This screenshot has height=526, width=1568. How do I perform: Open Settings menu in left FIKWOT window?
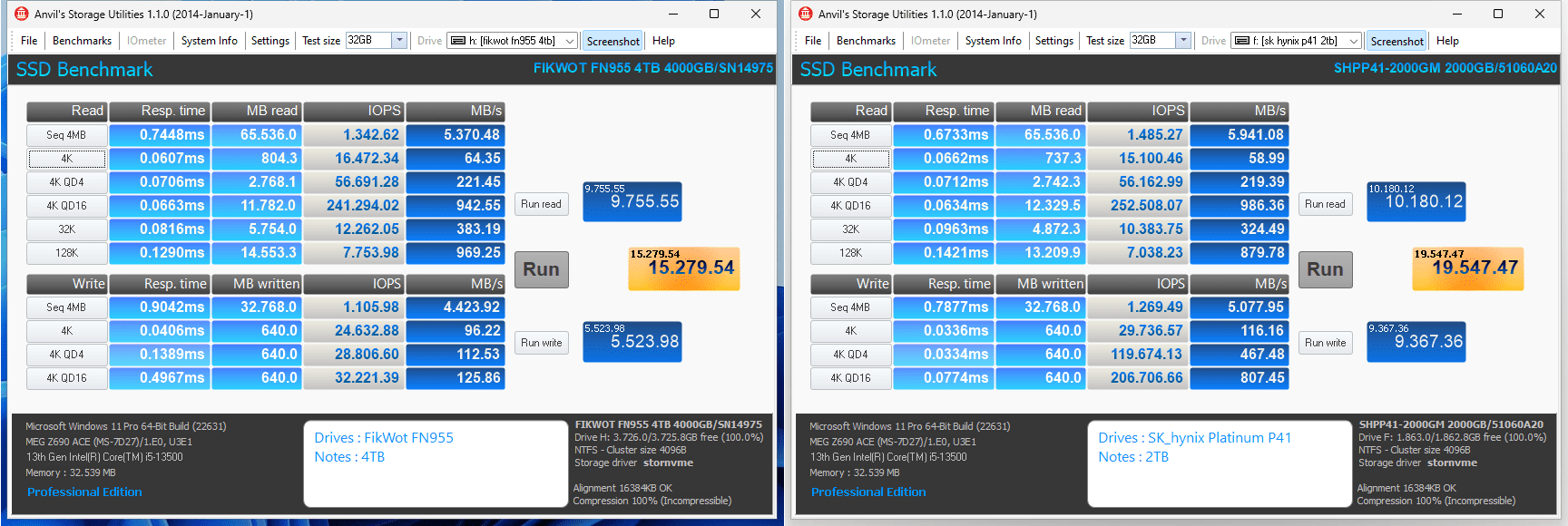270,41
